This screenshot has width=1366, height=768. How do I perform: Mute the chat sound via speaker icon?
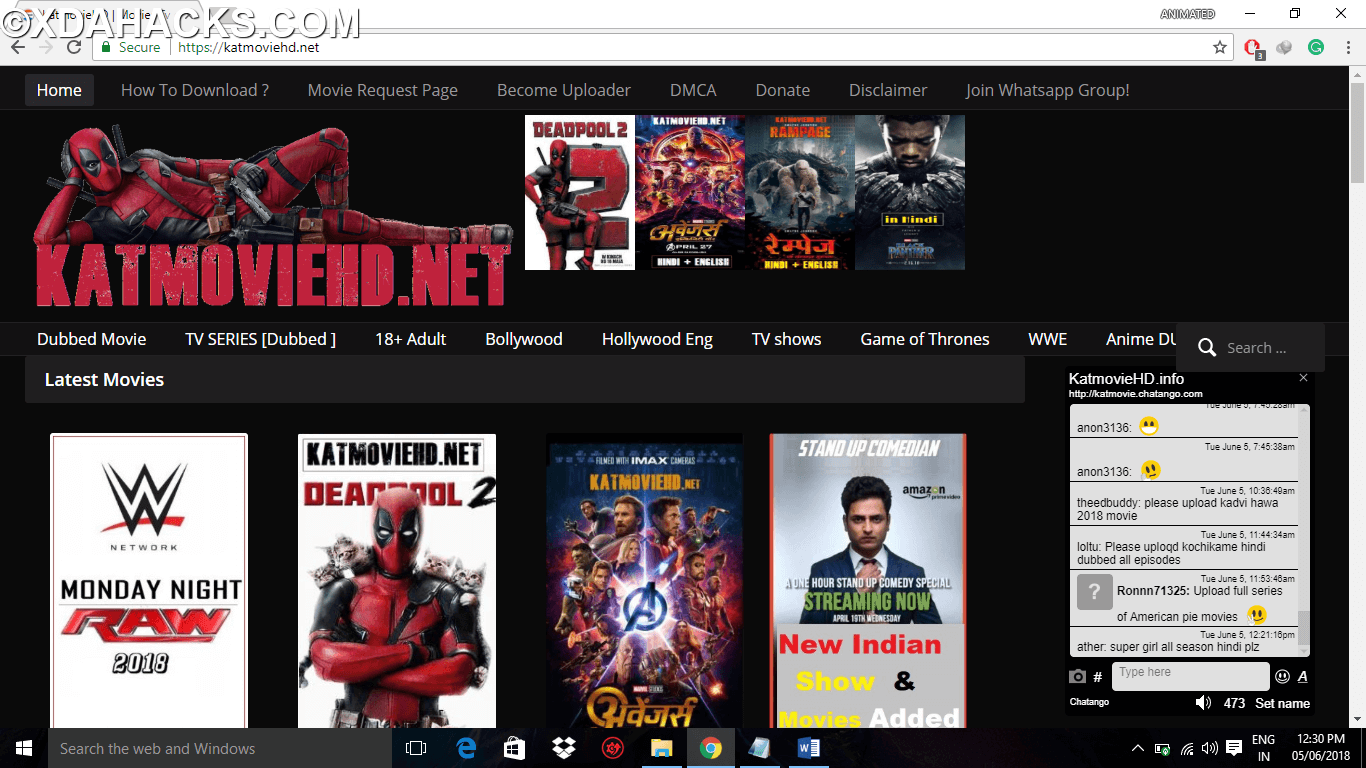pyautogui.click(x=1204, y=703)
